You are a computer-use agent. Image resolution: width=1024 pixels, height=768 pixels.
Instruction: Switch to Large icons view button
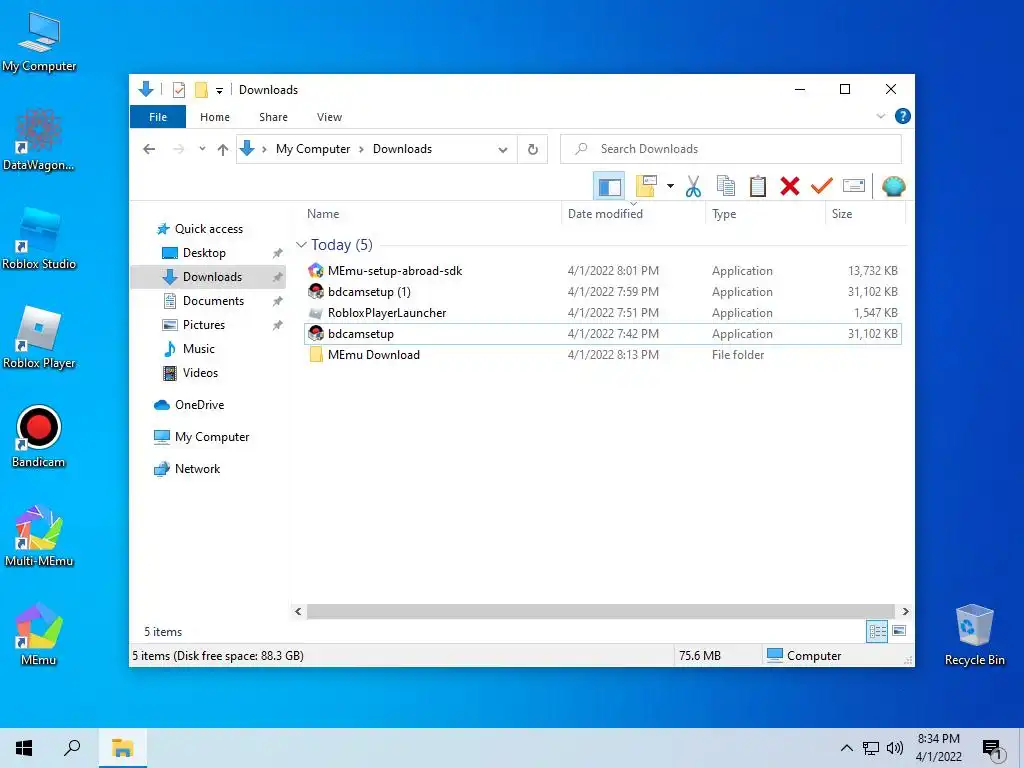point(899,631)
